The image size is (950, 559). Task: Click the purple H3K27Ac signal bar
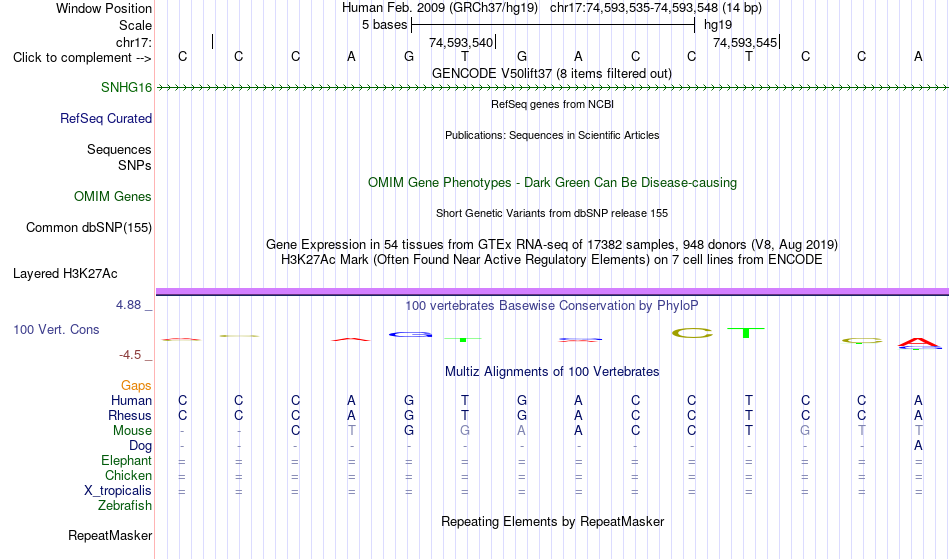click(552, 292)
